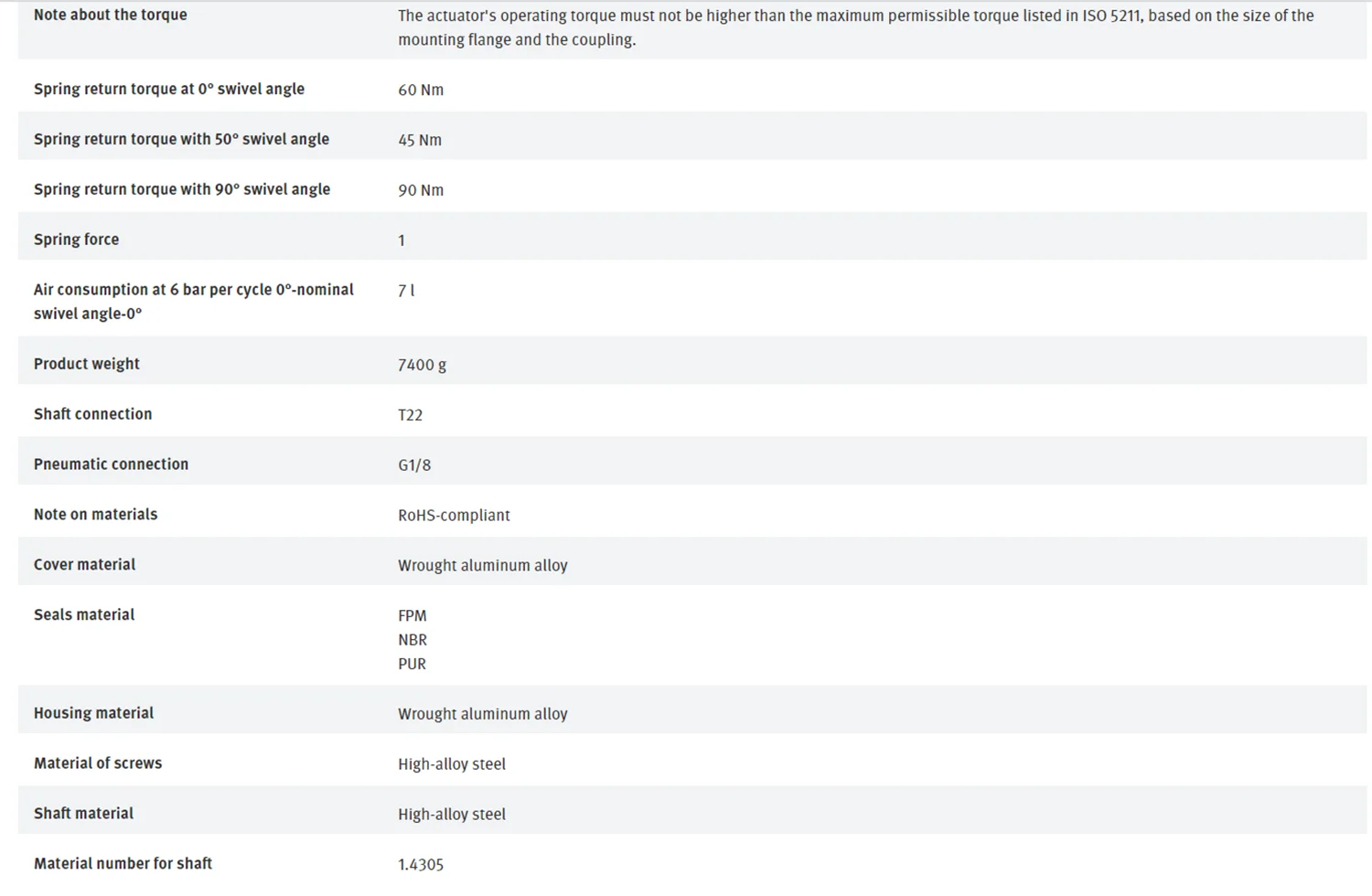1372x896 pixels.
Task: Click the 'Note about the torque' label
Action: (x=110, y=15)
